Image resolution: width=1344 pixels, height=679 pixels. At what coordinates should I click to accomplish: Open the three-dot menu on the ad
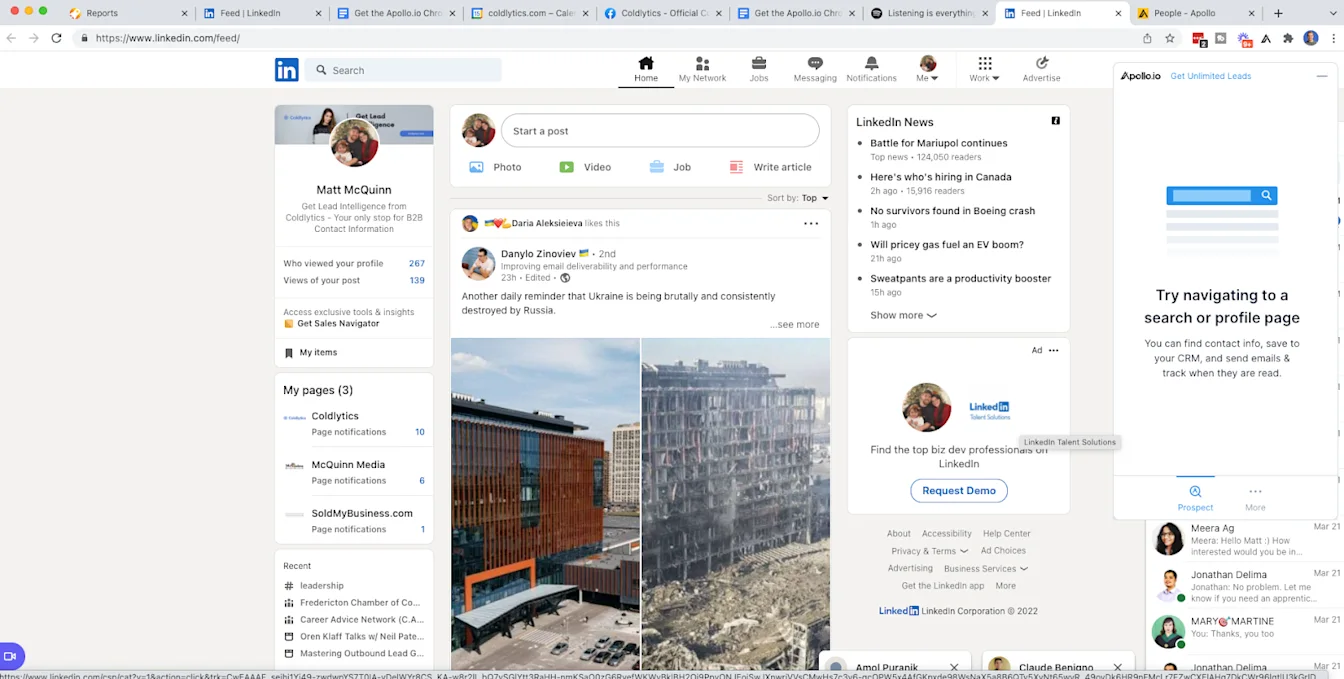[x=1053, y=351]
